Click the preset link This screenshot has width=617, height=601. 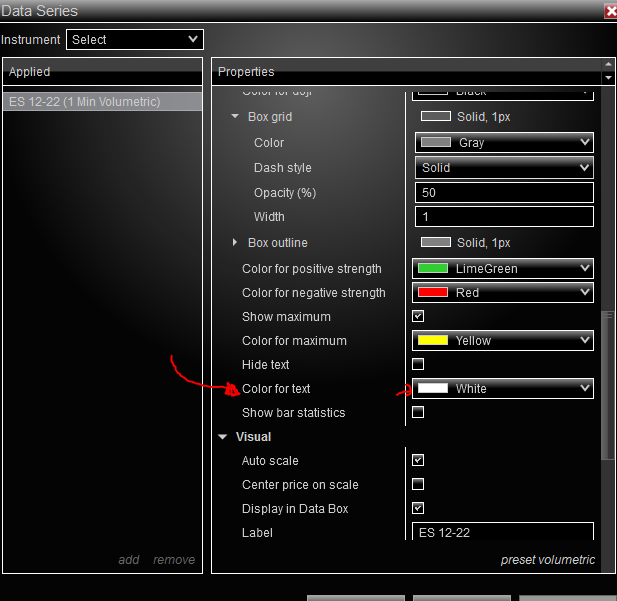click(x=517, y=560)
